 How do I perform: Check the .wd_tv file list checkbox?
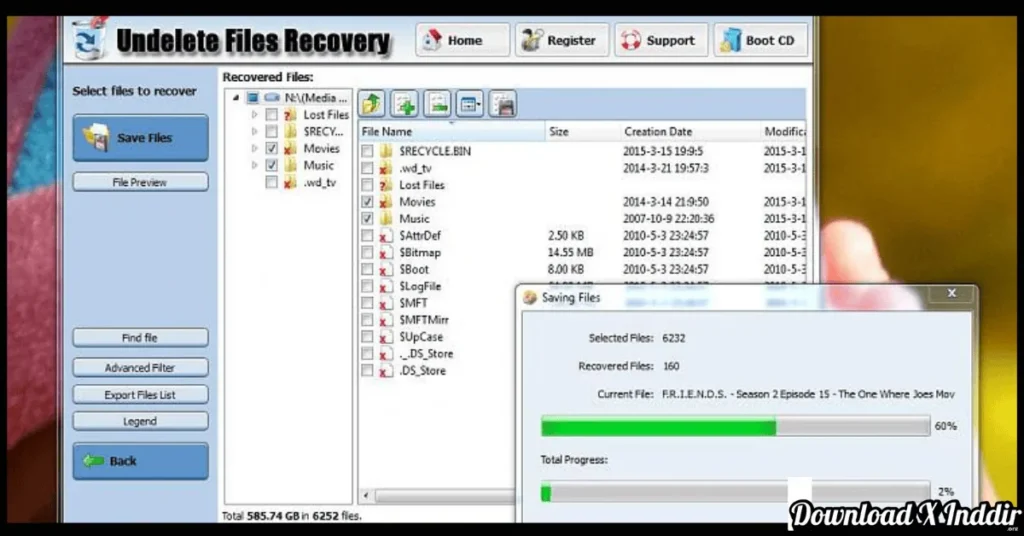pyautogui.click(x=368, y=168)
